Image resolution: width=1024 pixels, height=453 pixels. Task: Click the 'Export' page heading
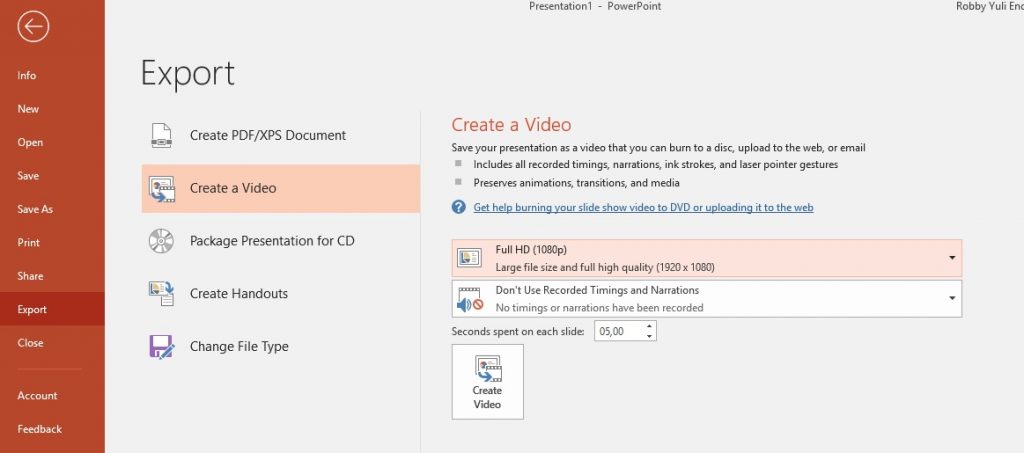pos(187,72)
